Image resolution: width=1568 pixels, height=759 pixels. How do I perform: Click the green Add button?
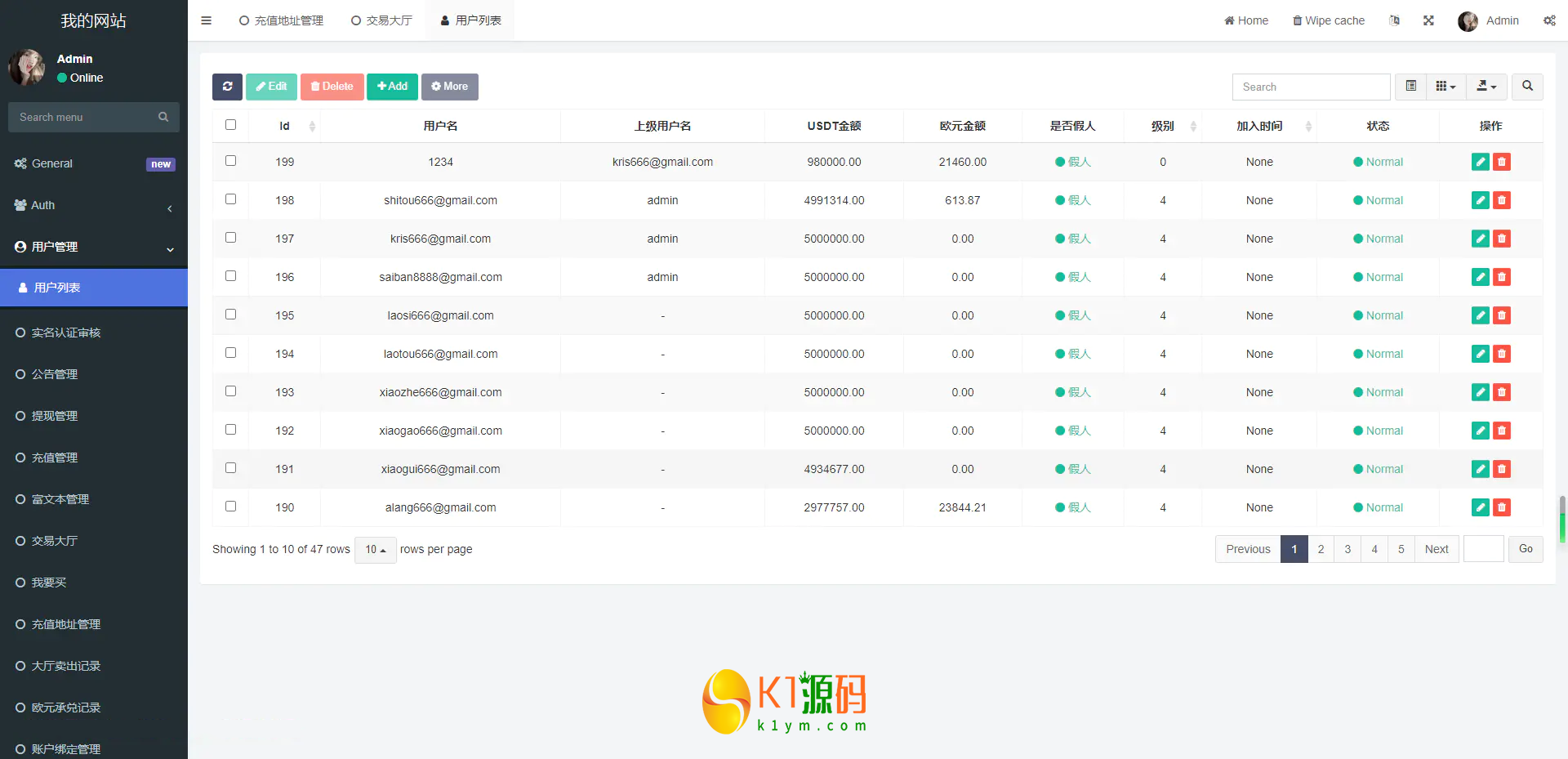[392, 87]
